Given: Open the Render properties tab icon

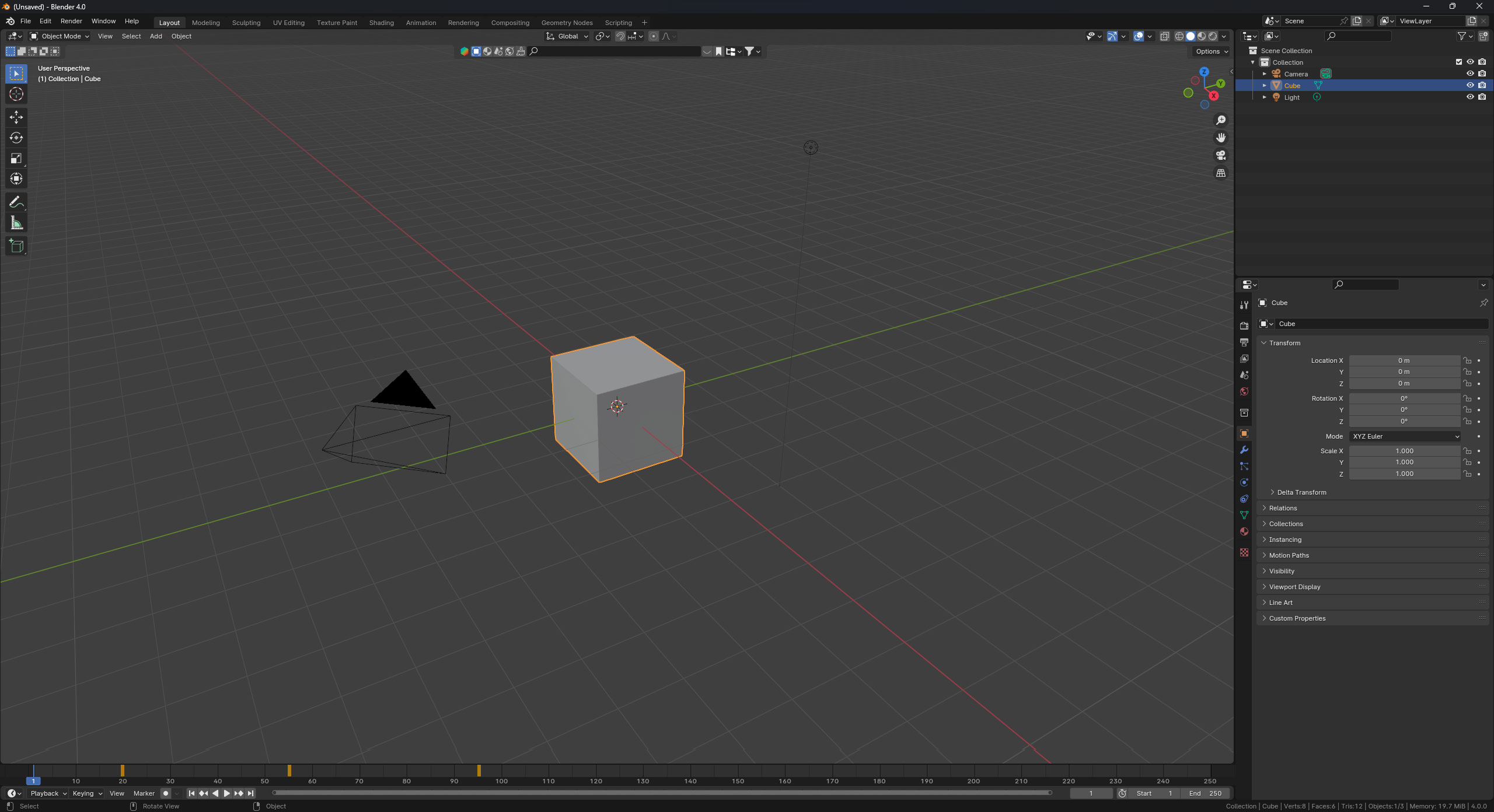Looking at the screenshot, I should coord(1244,325).
